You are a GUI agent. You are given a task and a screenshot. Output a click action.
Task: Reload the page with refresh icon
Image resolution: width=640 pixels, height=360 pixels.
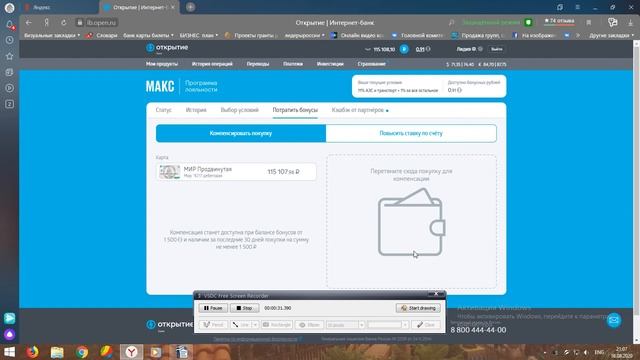click(64, 22)
